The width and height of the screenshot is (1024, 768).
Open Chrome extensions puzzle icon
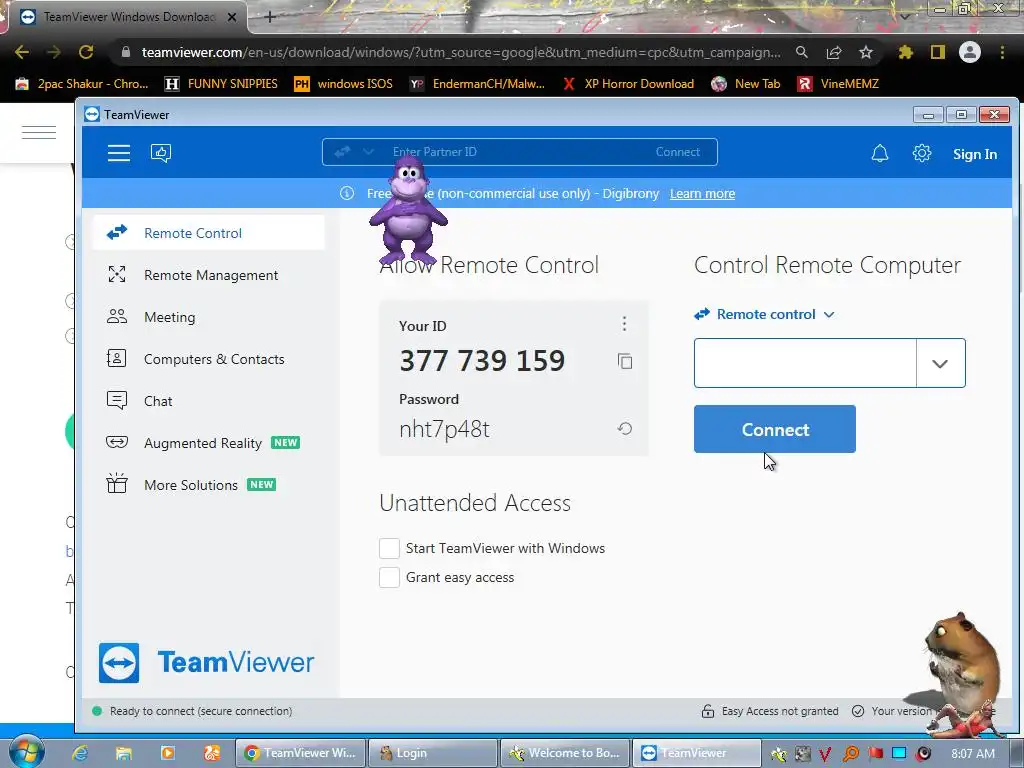point(905,52)
